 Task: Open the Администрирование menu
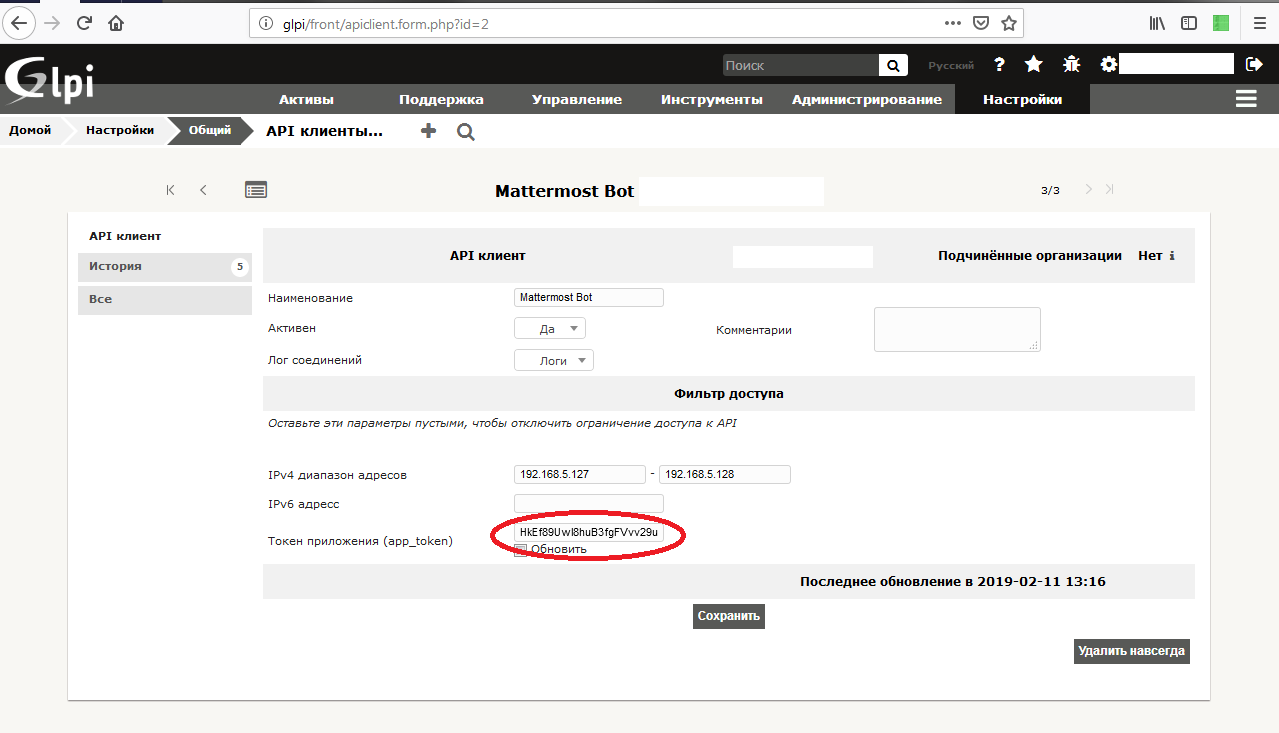click(x=866, y=100)
